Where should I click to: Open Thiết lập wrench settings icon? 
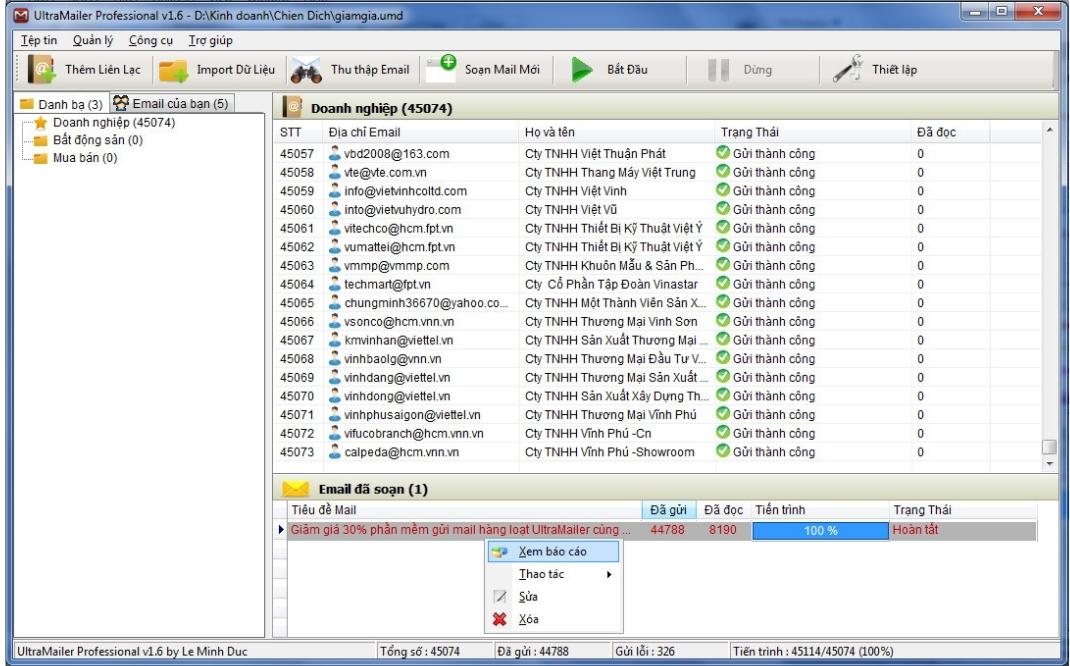point(848,70)
